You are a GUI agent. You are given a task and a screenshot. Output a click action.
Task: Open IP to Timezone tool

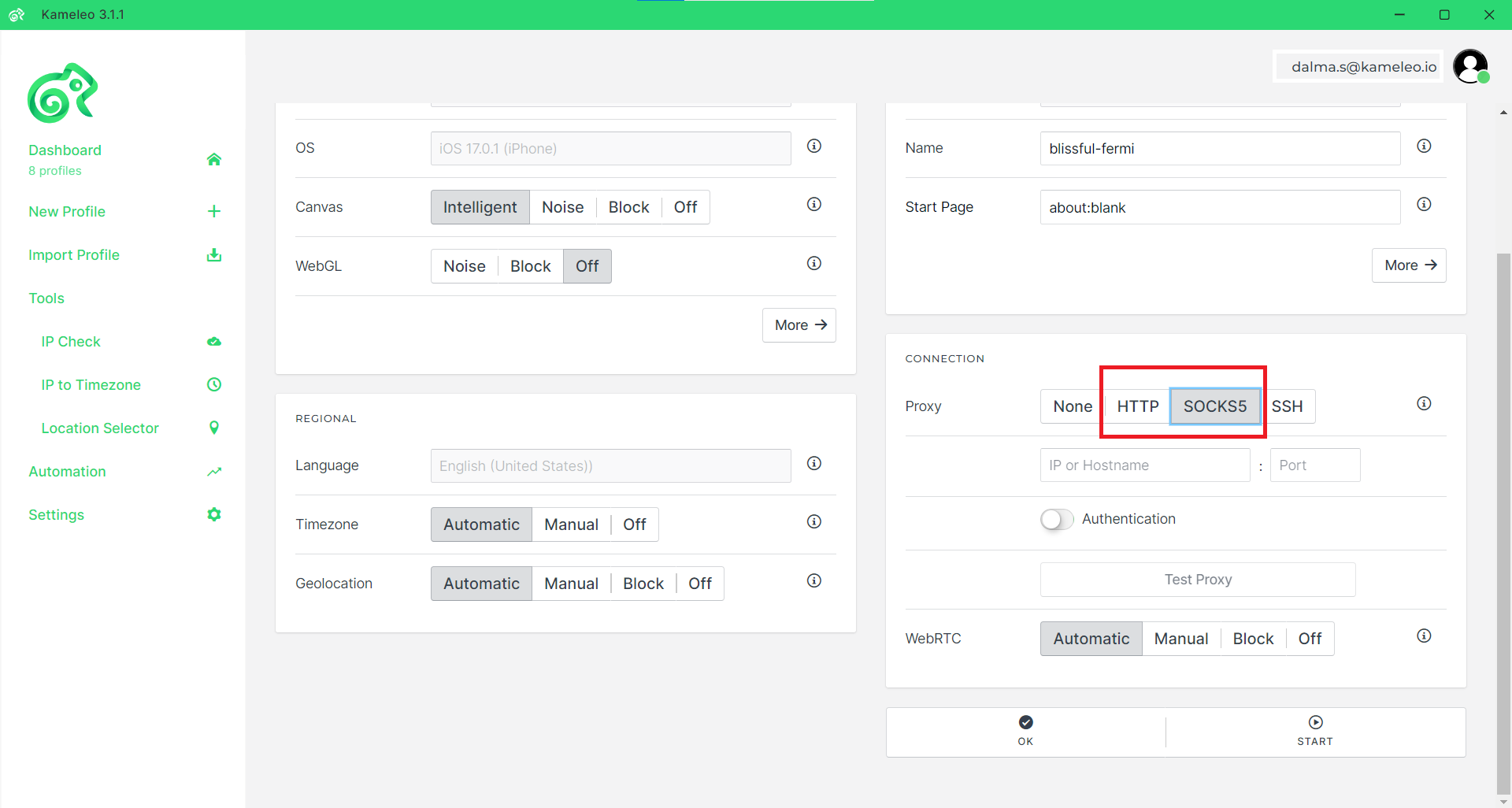91,384
